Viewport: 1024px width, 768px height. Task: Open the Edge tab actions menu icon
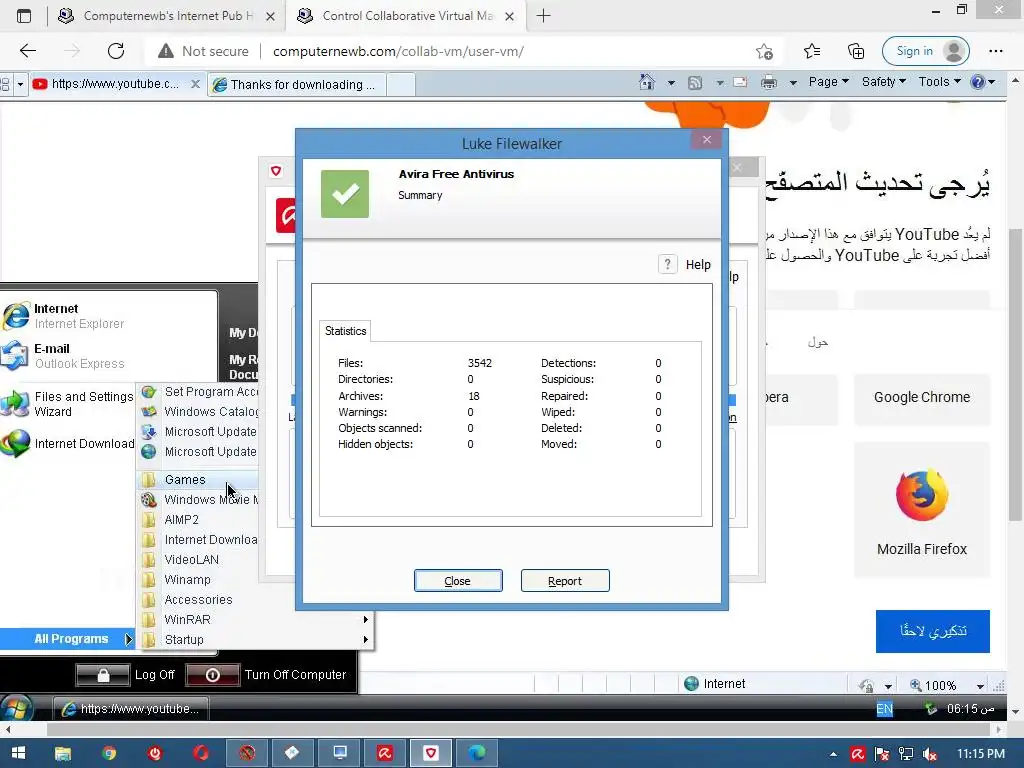[24, 16]
